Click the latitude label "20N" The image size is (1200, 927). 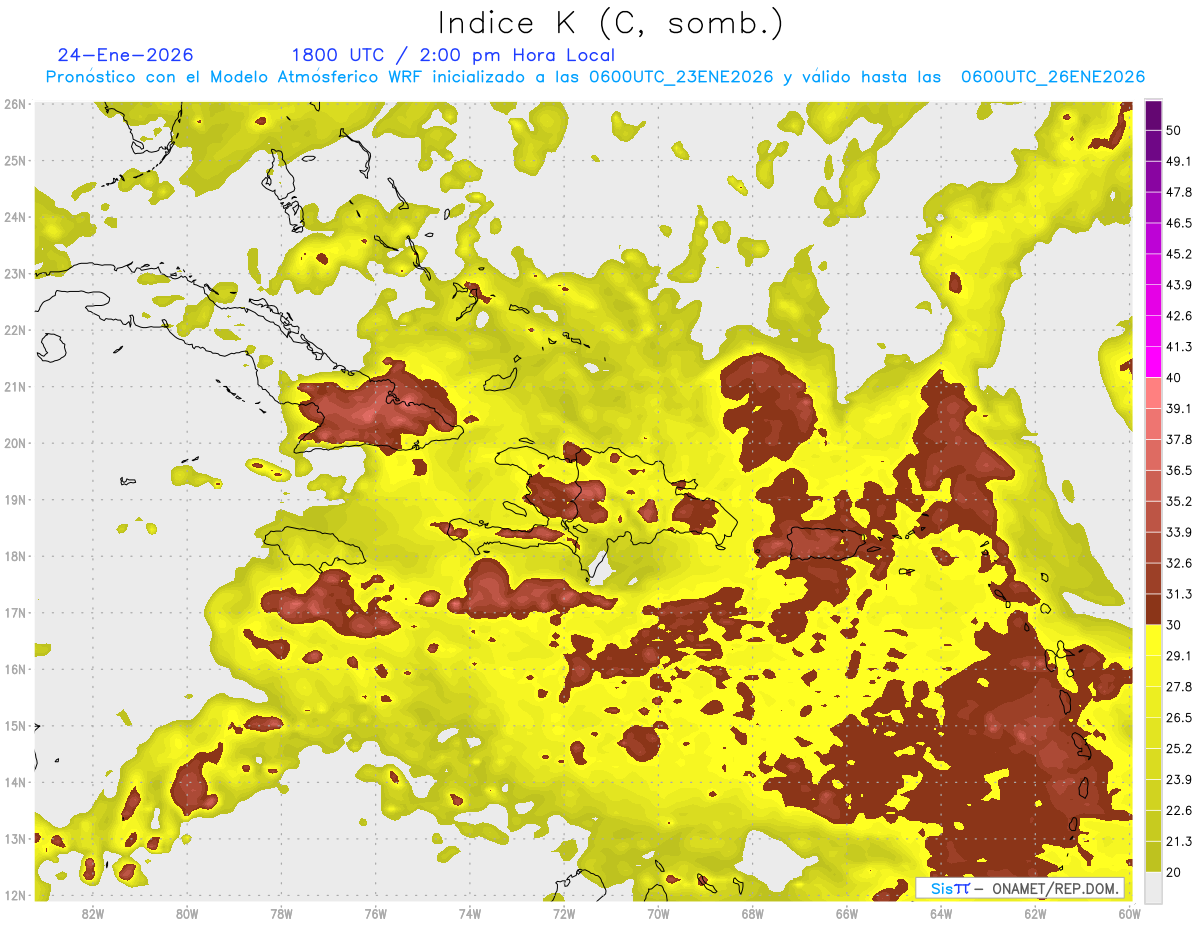[16, 443]
